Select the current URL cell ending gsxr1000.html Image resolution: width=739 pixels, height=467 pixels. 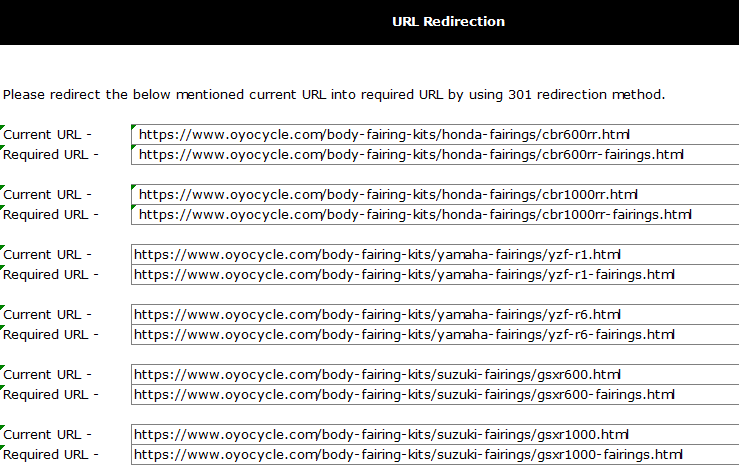(x=435, y=434)
